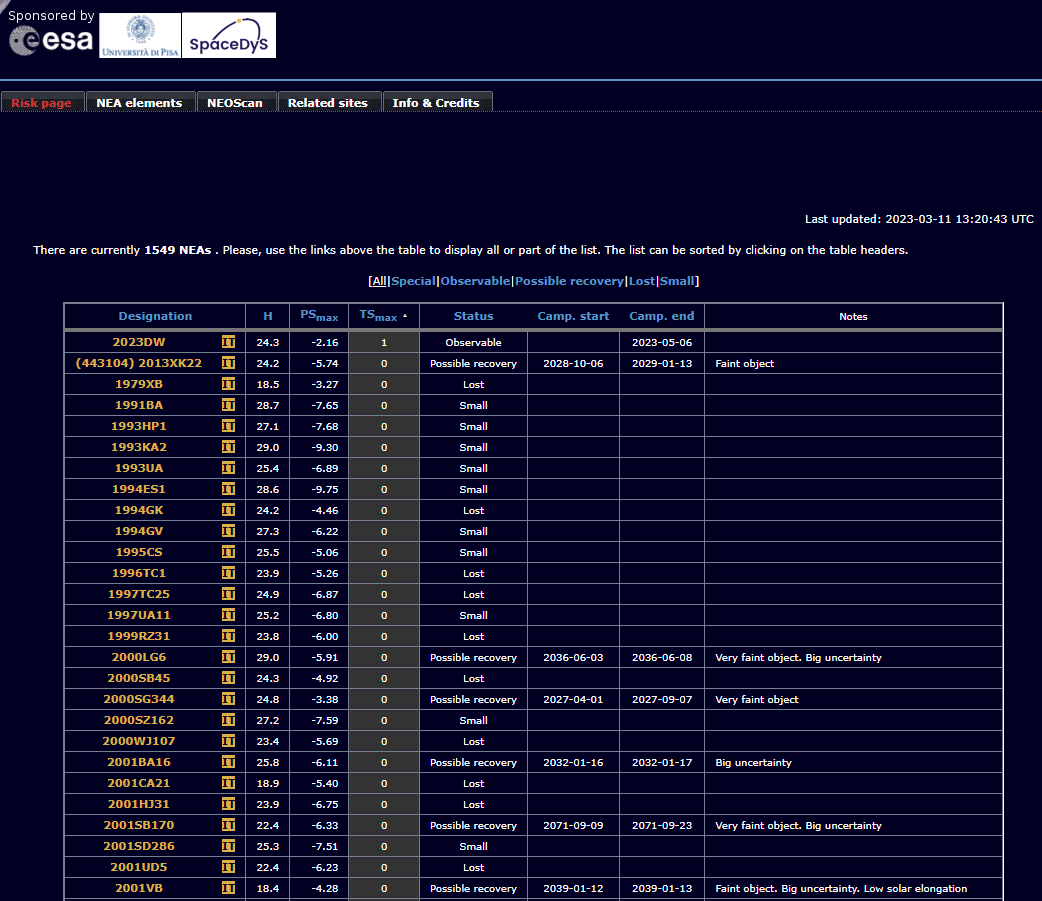The width and height of the screenshot is (1042, 901).
Task: Open the 2001HJ31 designation link
Action: tap(139, 804)
